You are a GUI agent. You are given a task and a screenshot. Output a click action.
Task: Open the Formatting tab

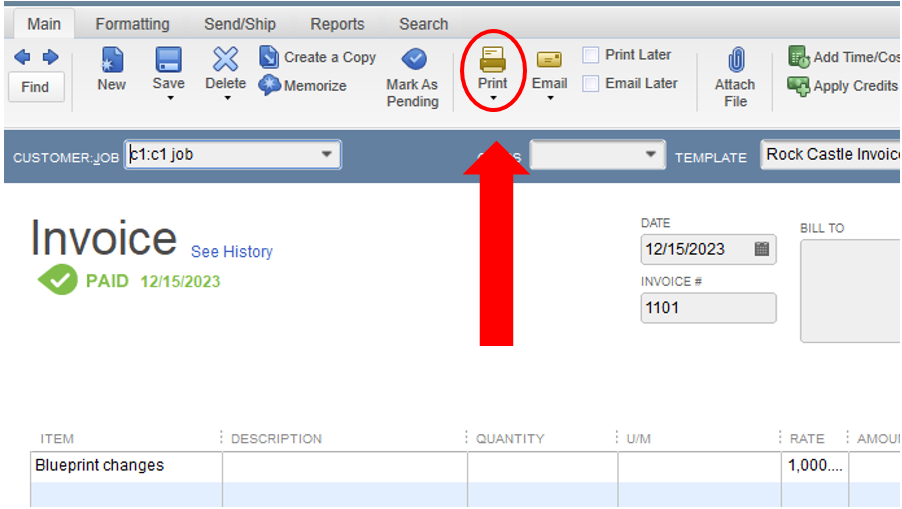pyautogui.click(x=132, y=24)
